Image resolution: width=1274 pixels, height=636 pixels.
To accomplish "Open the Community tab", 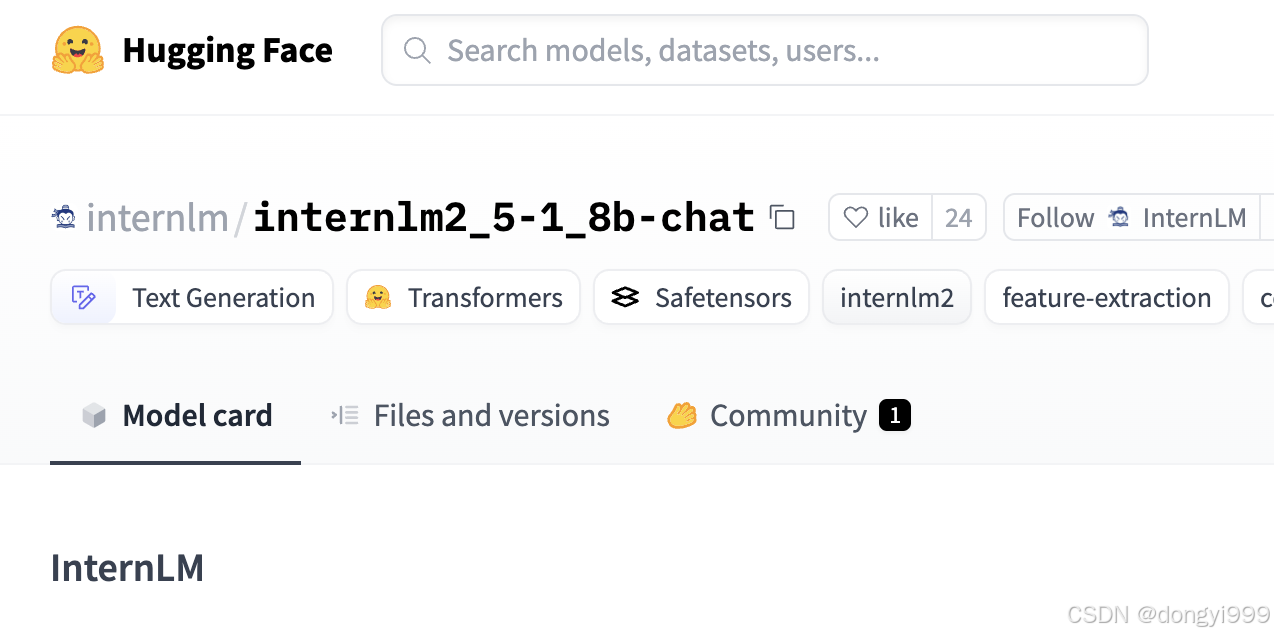I will pyautogui.click(x=788, y=416).
